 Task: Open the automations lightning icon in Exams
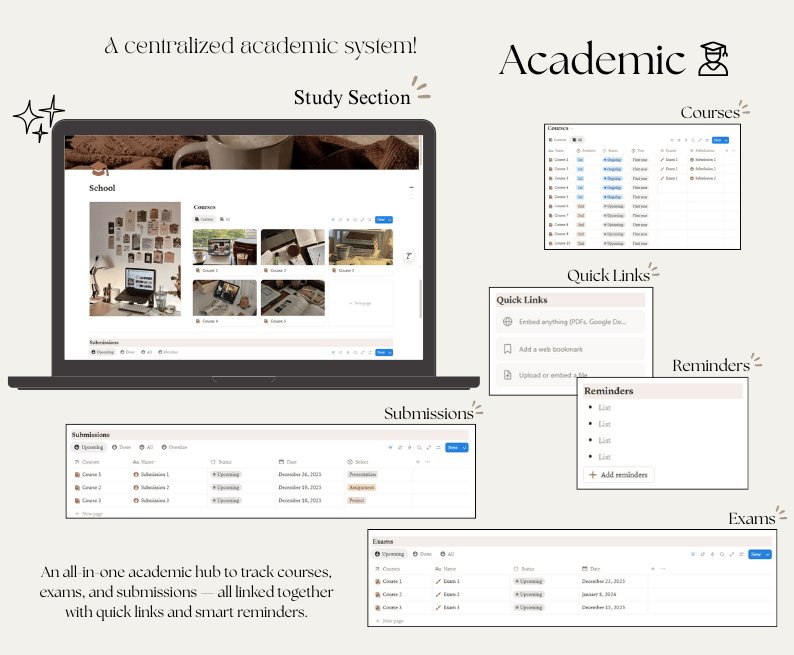(712, 554)
